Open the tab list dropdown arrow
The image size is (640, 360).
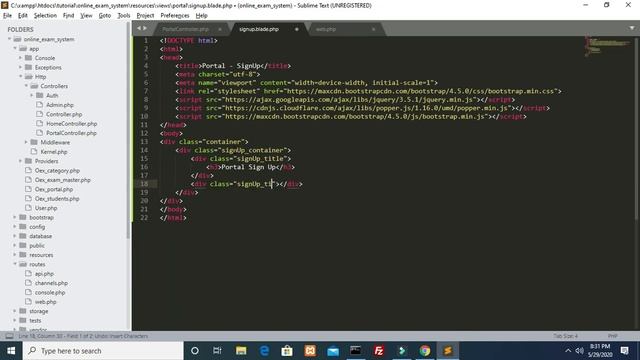tap(632, 28)
